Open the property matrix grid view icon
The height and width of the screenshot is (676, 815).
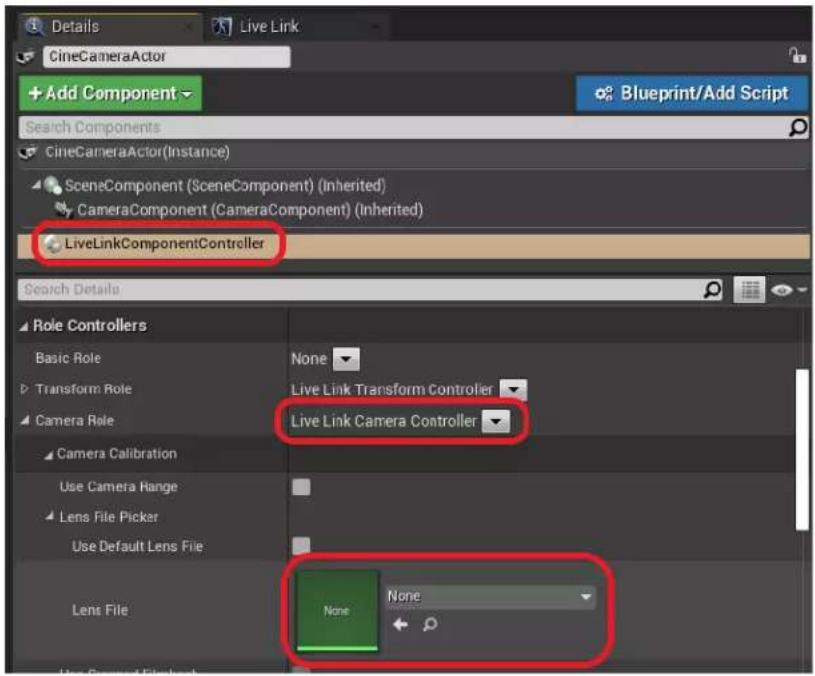point(749,289)
